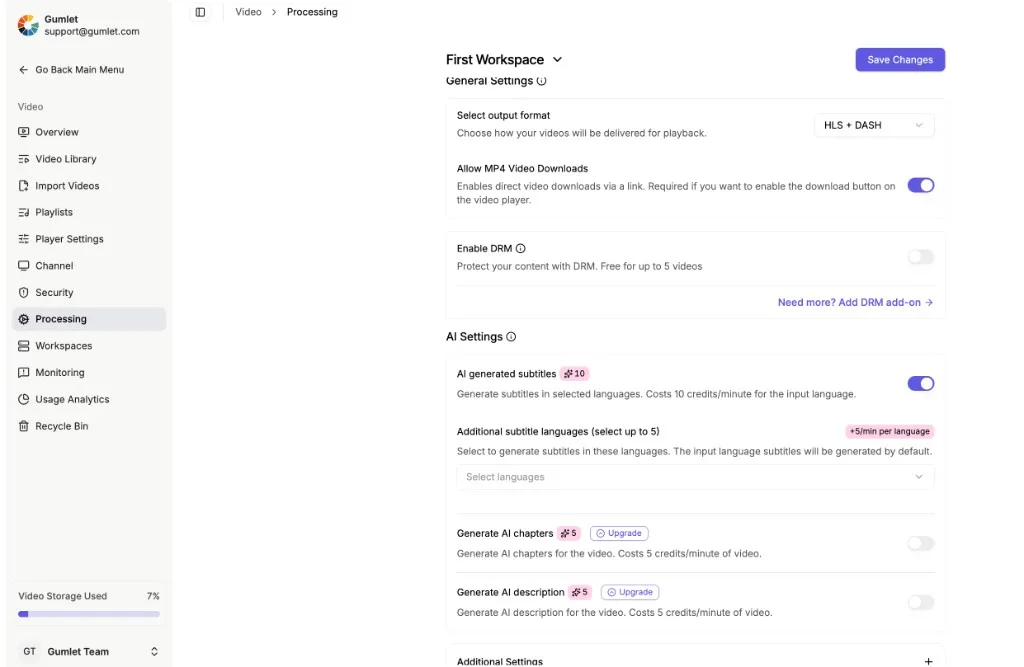Turn off AI generated subtitles toggle

[x=921, y=383]
